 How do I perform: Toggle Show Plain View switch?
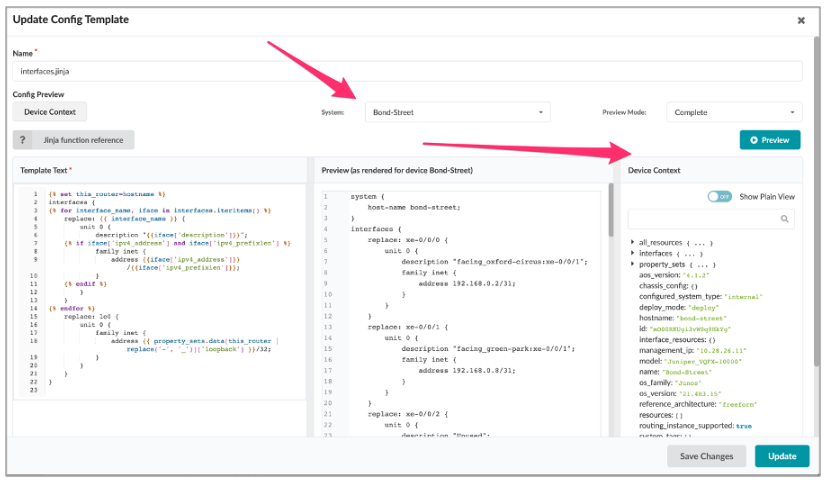(x=719, y=197)
